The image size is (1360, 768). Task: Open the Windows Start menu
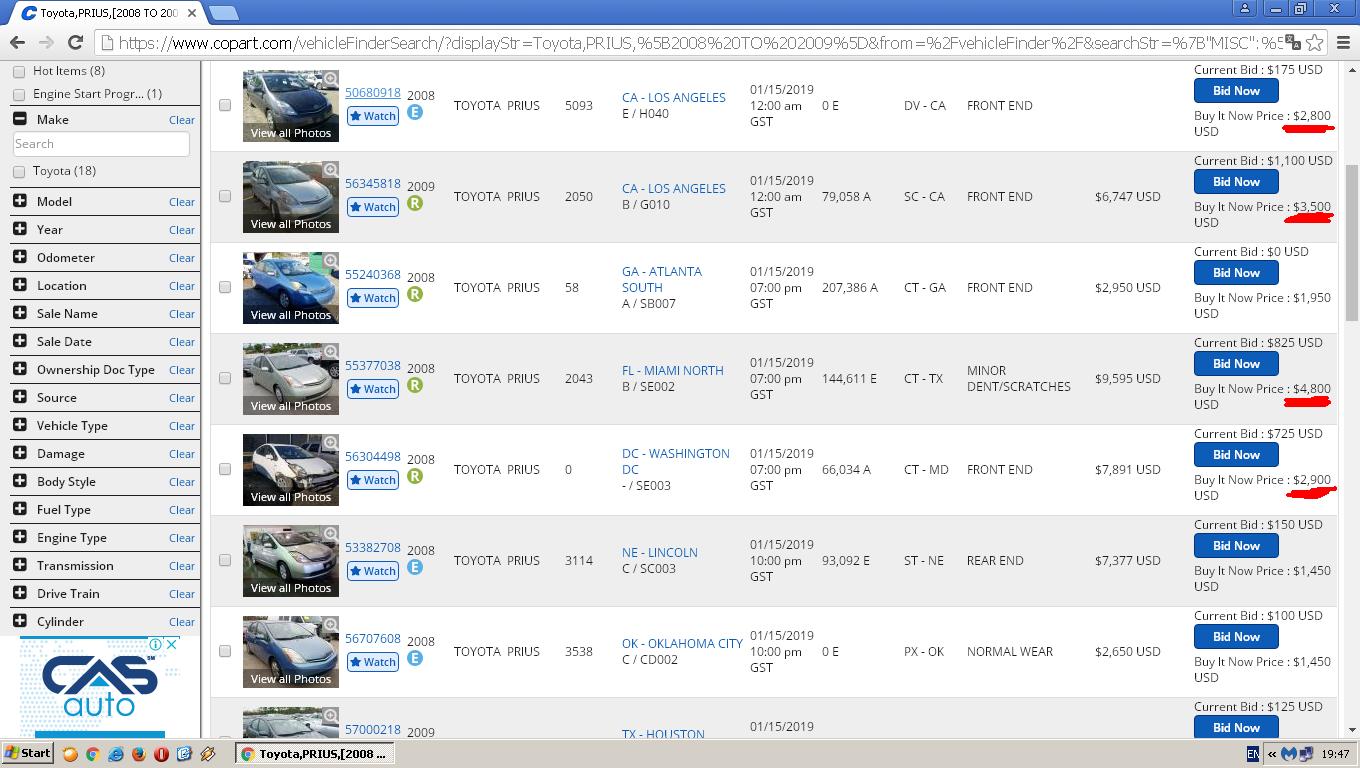coord(28,754)
